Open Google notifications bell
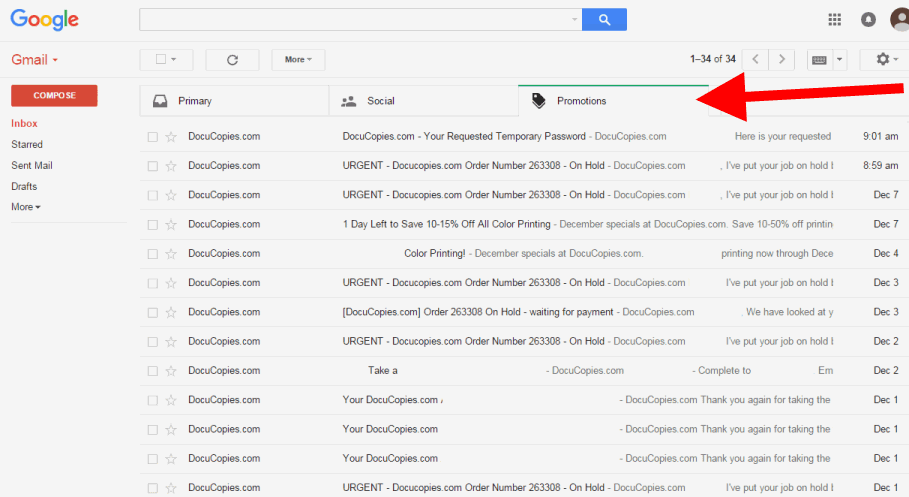 [868, 19]
